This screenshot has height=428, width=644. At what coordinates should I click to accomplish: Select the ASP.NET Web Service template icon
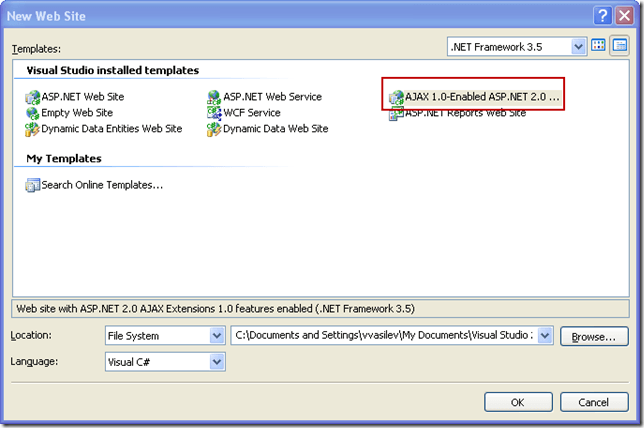coord(214,97)
